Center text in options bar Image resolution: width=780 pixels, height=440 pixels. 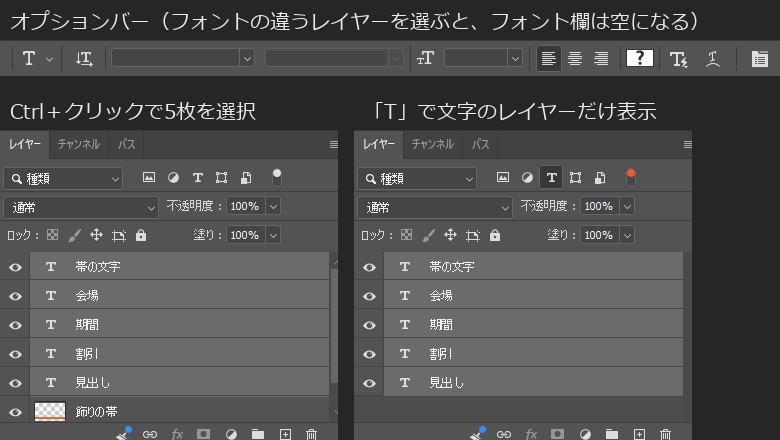point(575,59)
